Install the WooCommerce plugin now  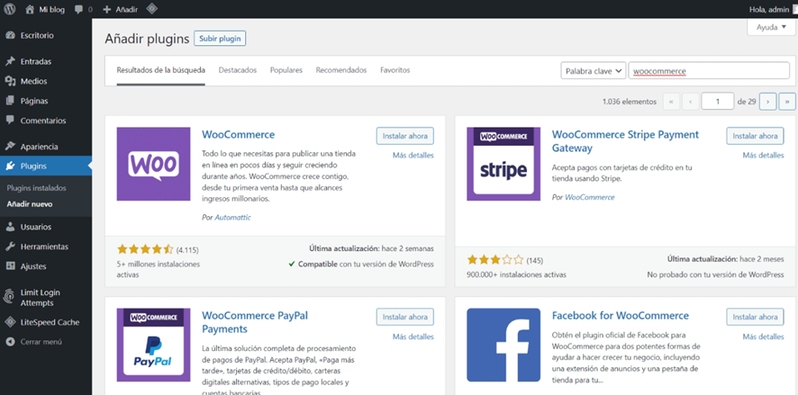405,136
